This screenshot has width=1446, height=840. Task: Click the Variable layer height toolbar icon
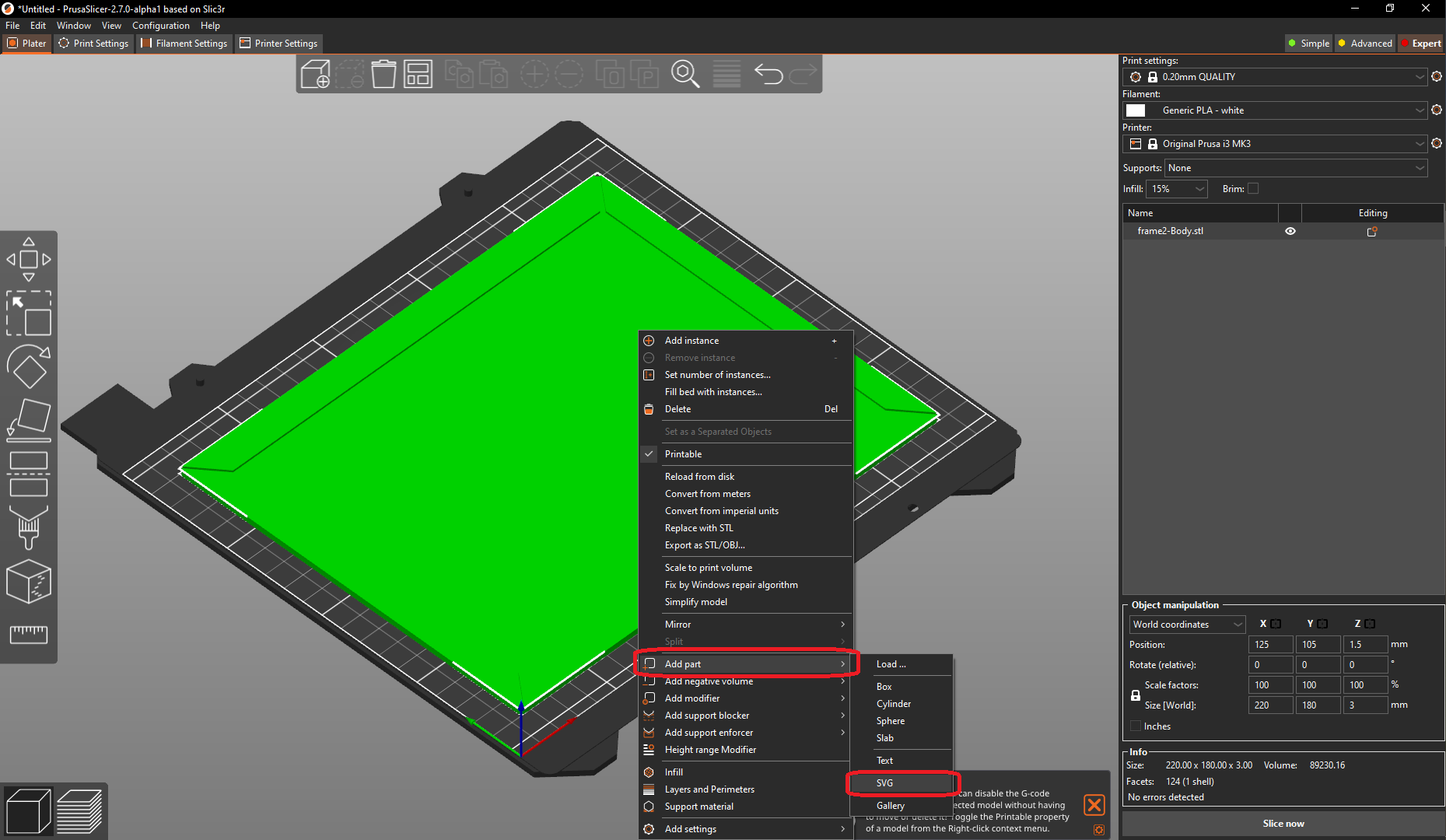click(727, 74)
